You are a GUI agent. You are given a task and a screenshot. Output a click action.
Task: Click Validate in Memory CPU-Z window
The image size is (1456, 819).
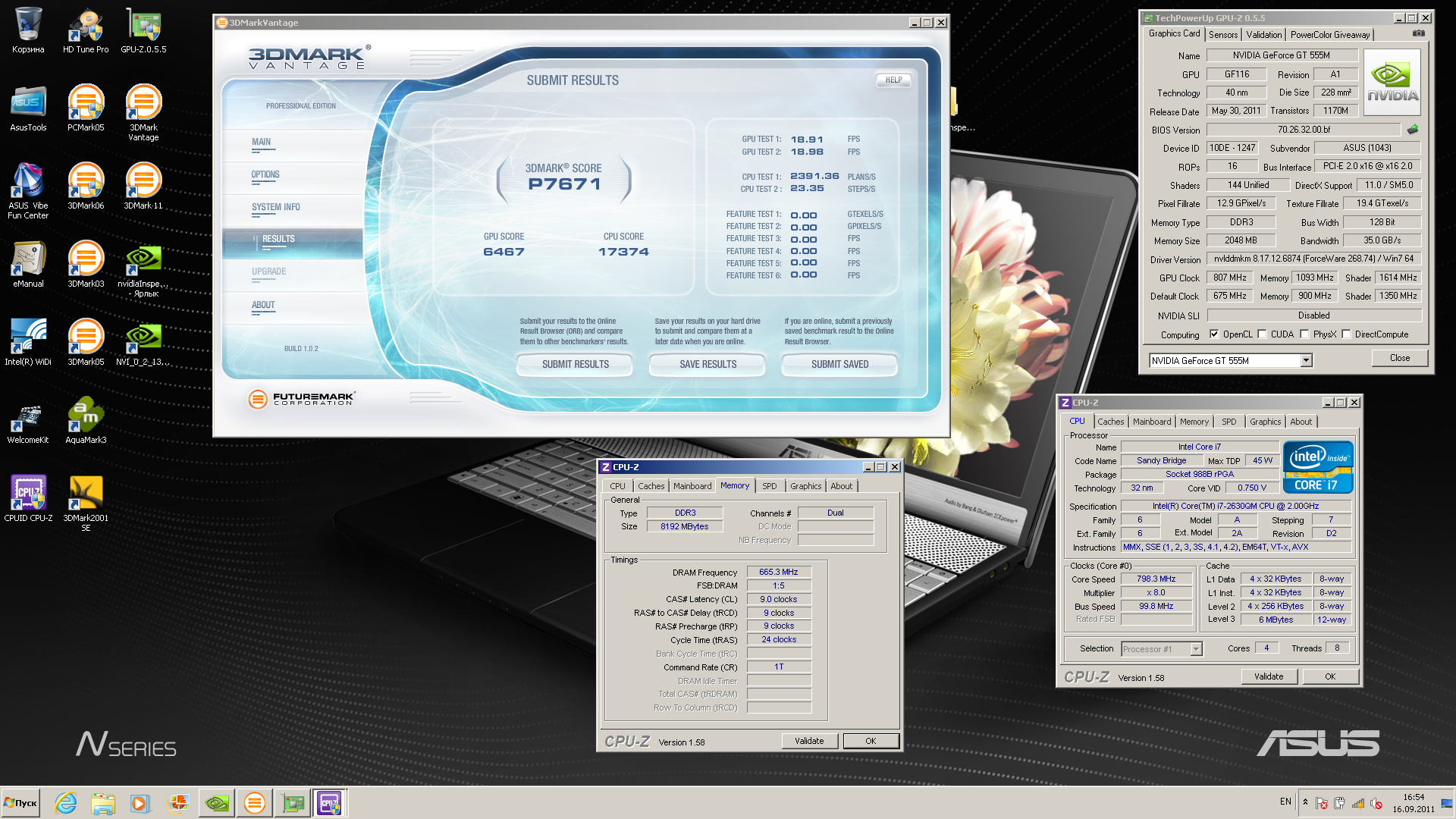809,741
